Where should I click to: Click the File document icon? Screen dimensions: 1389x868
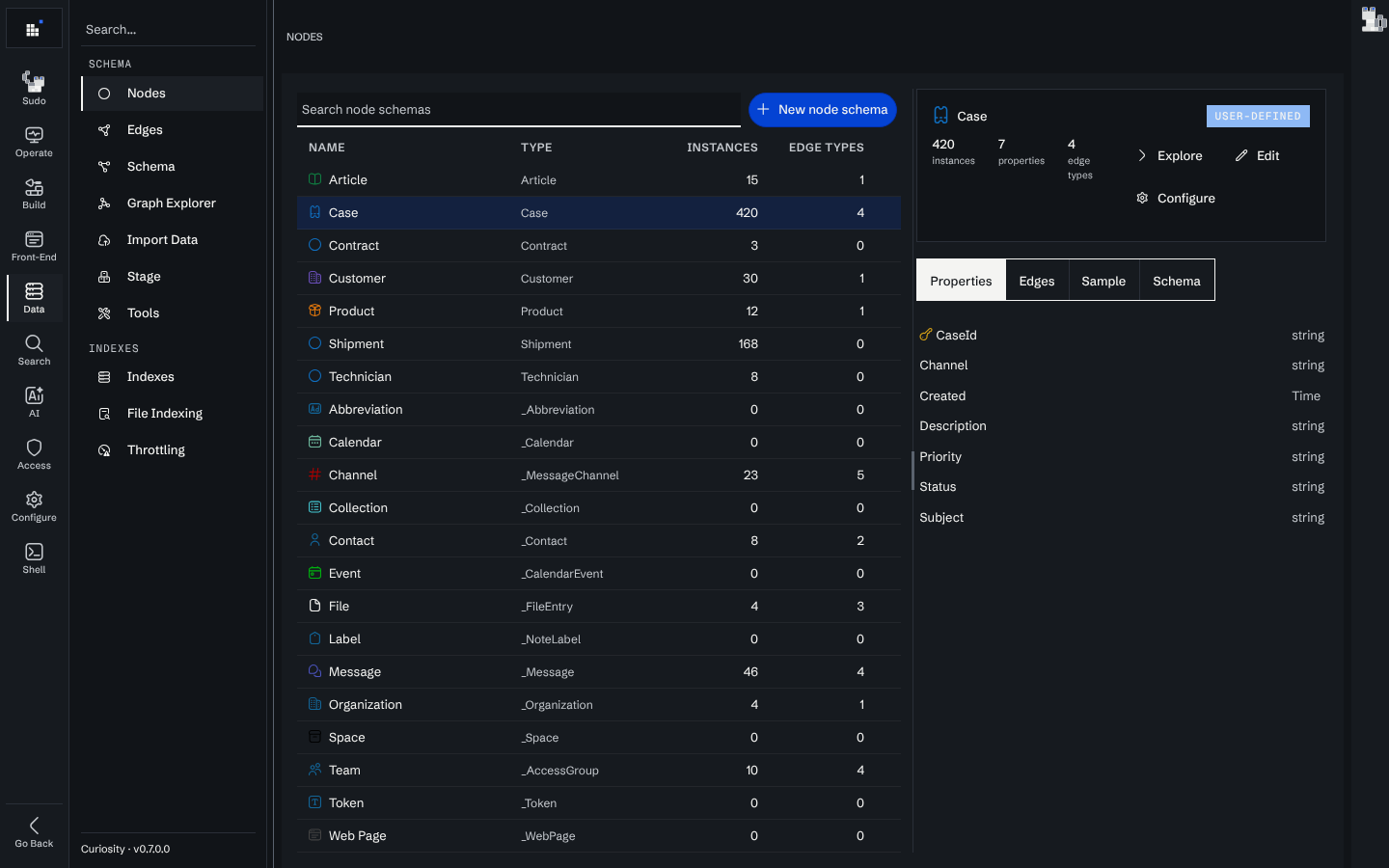point(314,606)
